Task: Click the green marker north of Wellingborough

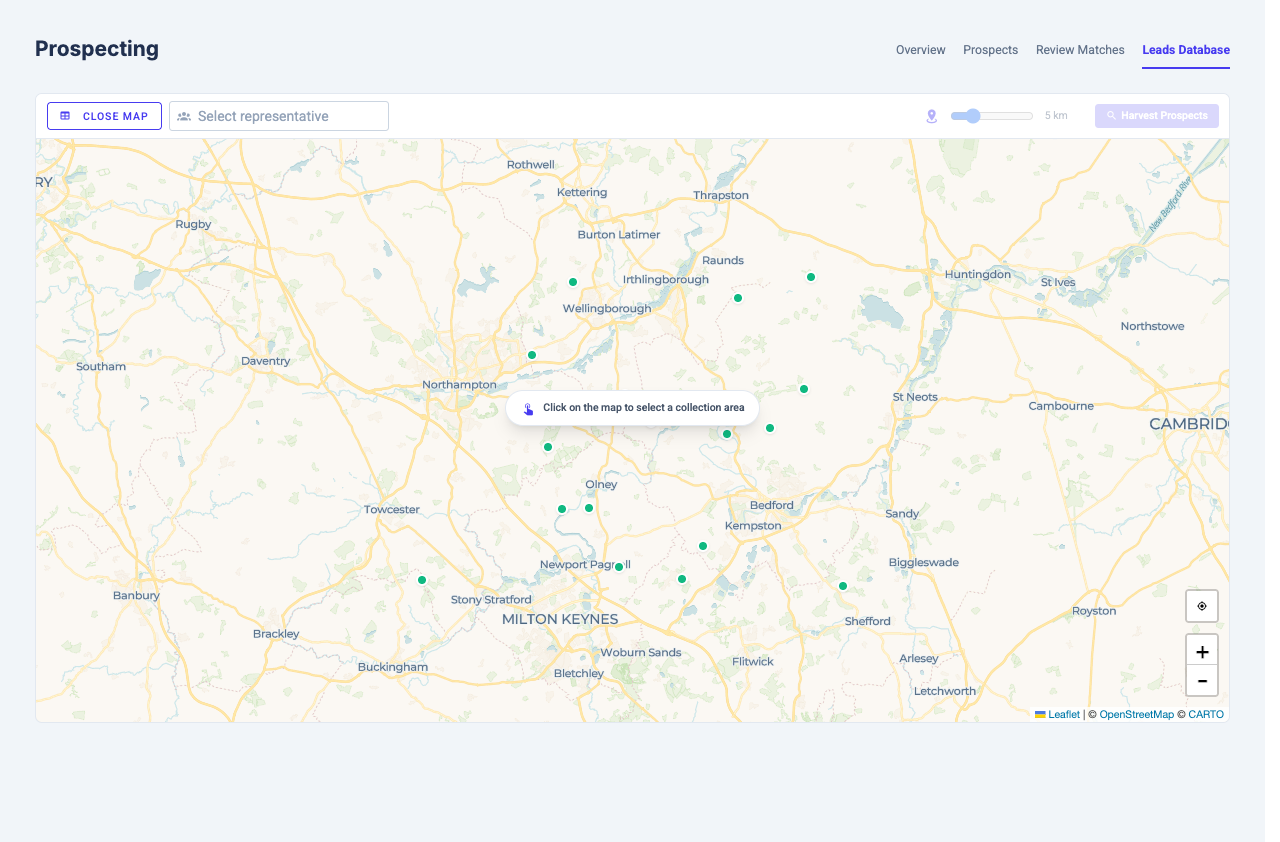Action: tap(573, 282)
